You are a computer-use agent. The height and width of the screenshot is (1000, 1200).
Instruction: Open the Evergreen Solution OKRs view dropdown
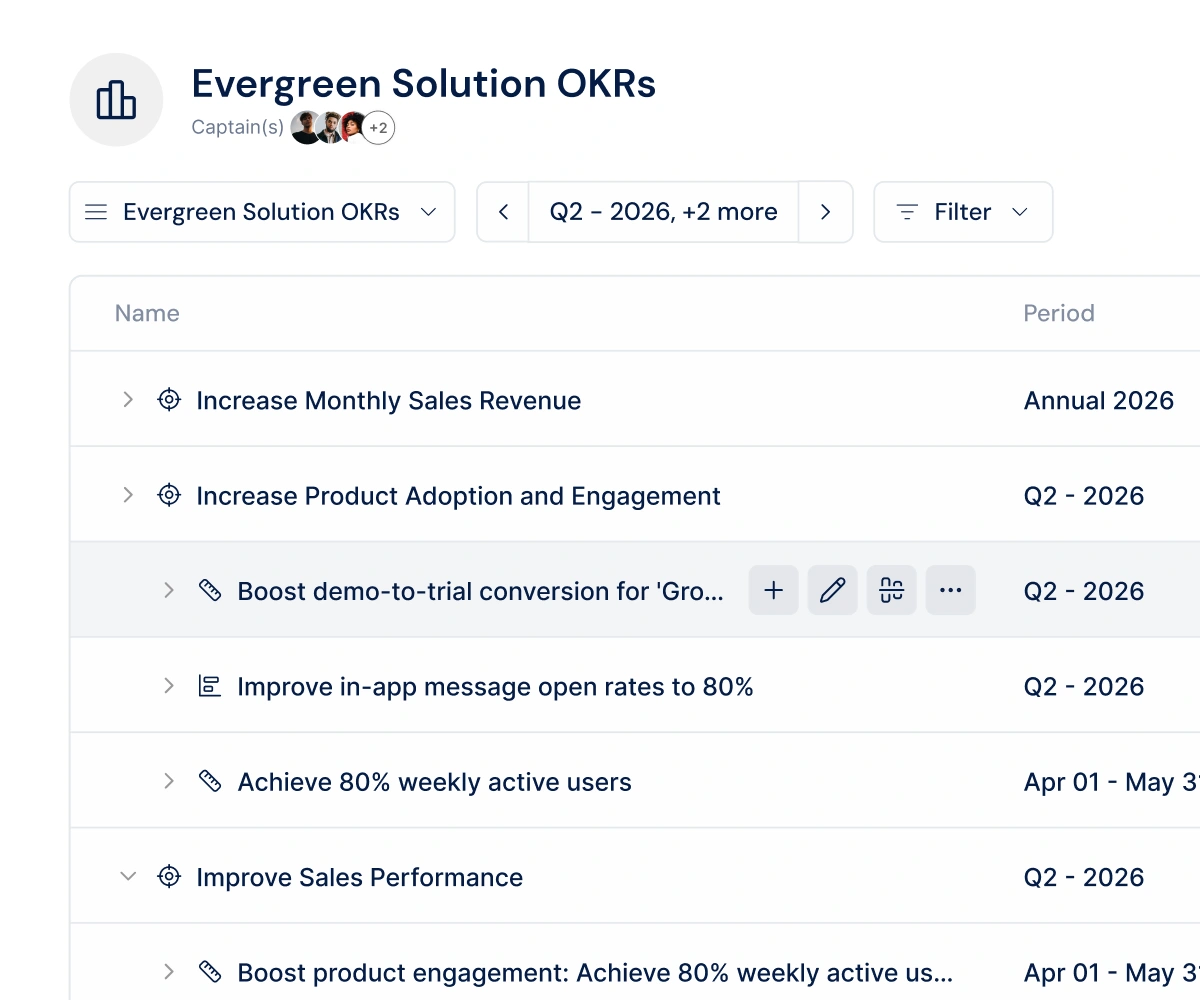click(x=262, y=212)
